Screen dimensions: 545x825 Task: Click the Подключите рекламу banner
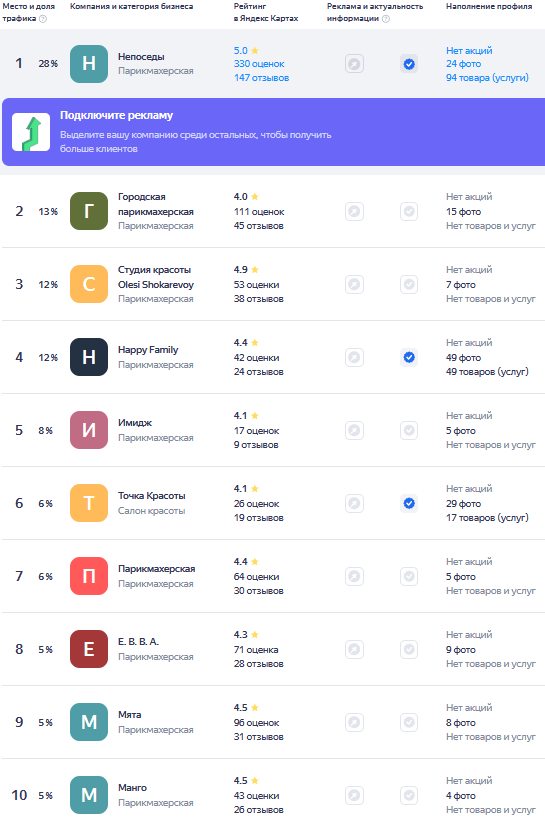(274, 132)
